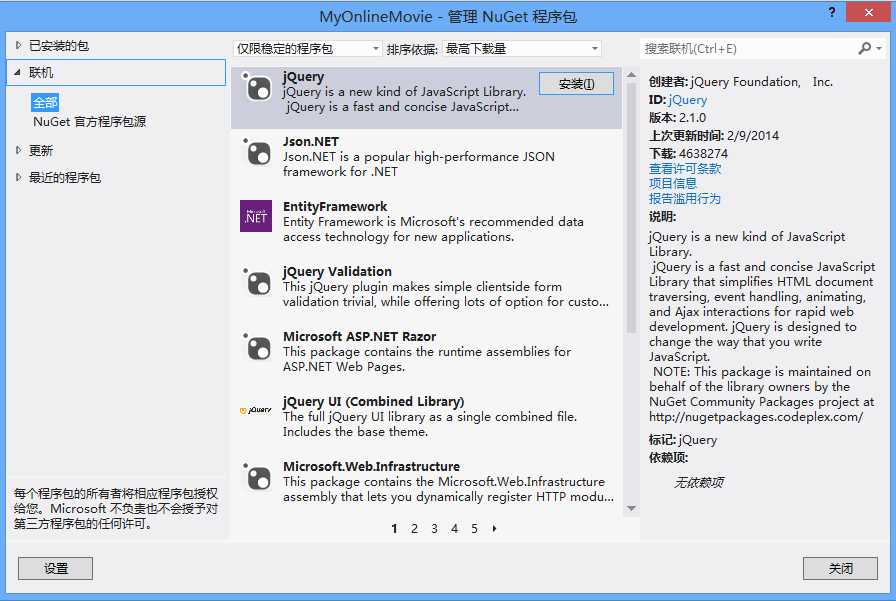Open the 仅限稳定的程序包 dropdown

[307, 49]
